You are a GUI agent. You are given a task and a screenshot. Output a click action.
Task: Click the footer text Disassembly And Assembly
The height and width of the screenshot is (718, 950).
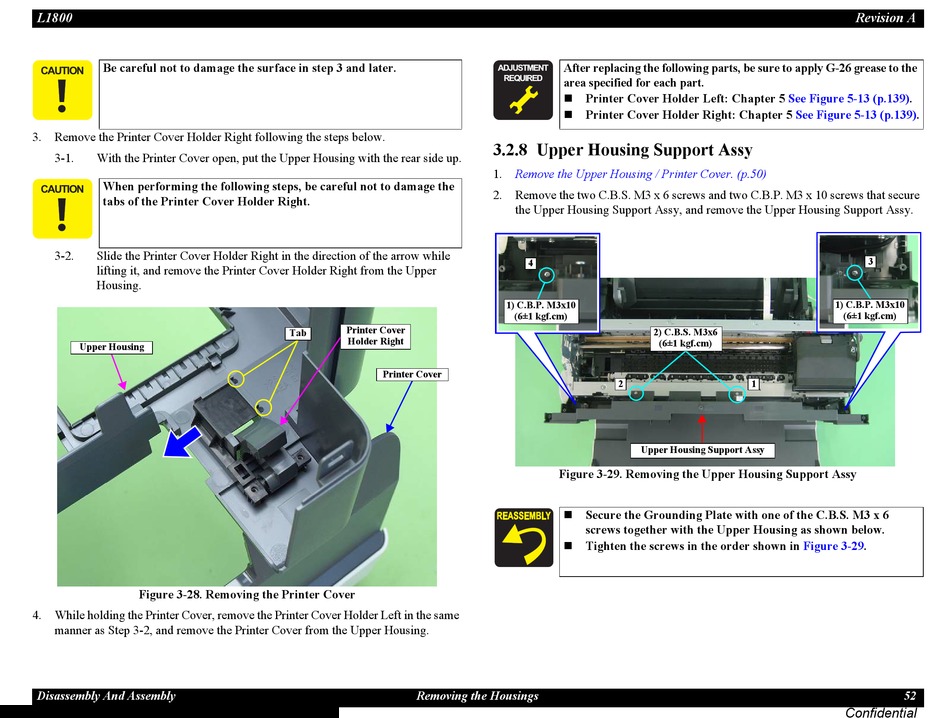coord(106,696)
